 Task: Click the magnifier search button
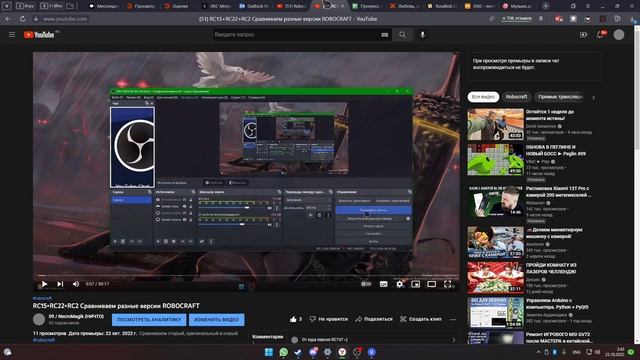pos(402,35)
